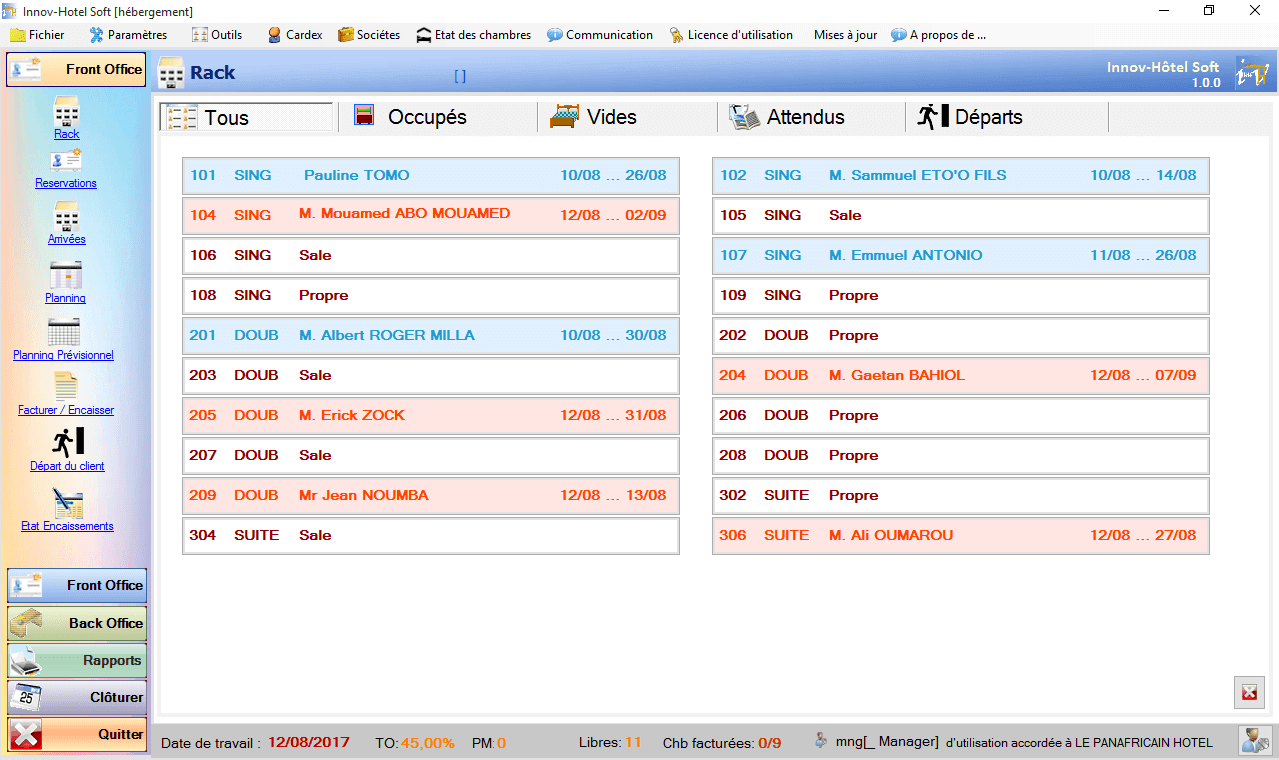This screenshot has height=760, width=1279.
Task: Click the Planning sidebar icon
Action: (66, 283)
